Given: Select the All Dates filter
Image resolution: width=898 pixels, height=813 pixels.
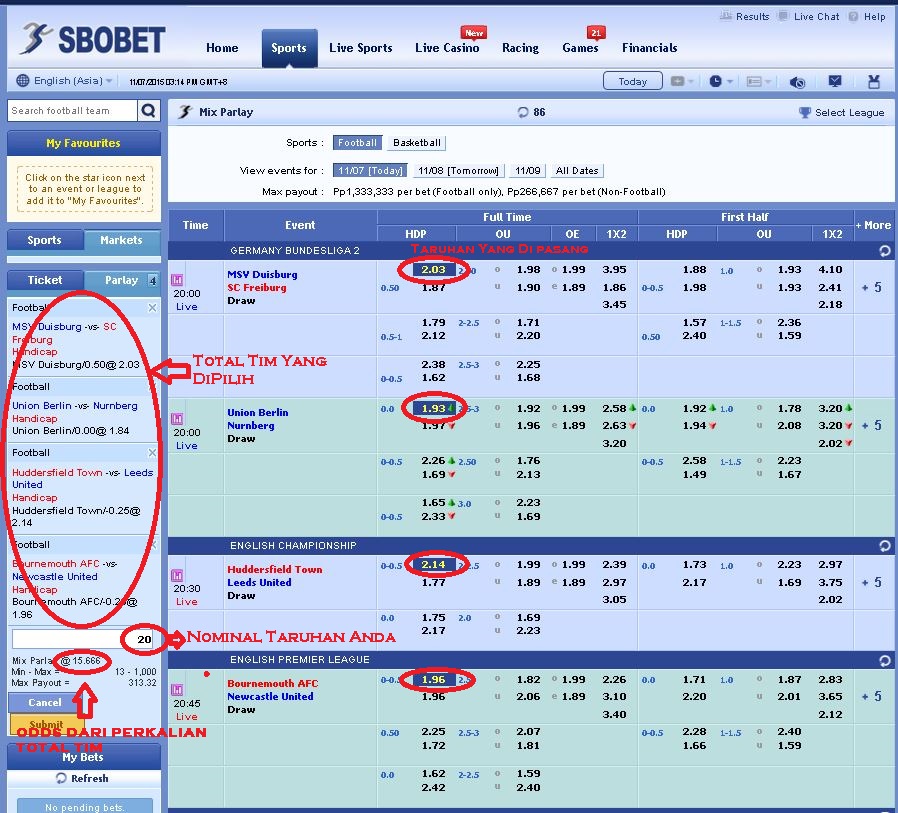Looking at the screenshot, I should pyautogui.click(x=577, y=171).
